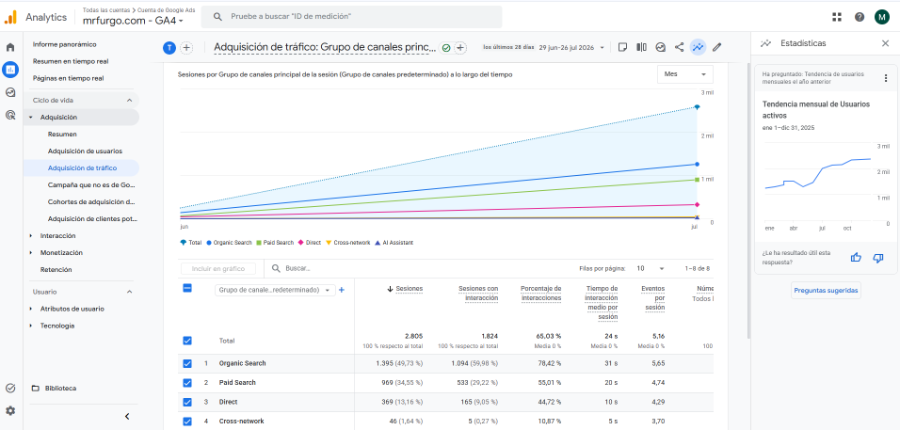Close the Estadísticas panel
The height and width of the screenshot is (430, 900).
click(x=885, y=43)
